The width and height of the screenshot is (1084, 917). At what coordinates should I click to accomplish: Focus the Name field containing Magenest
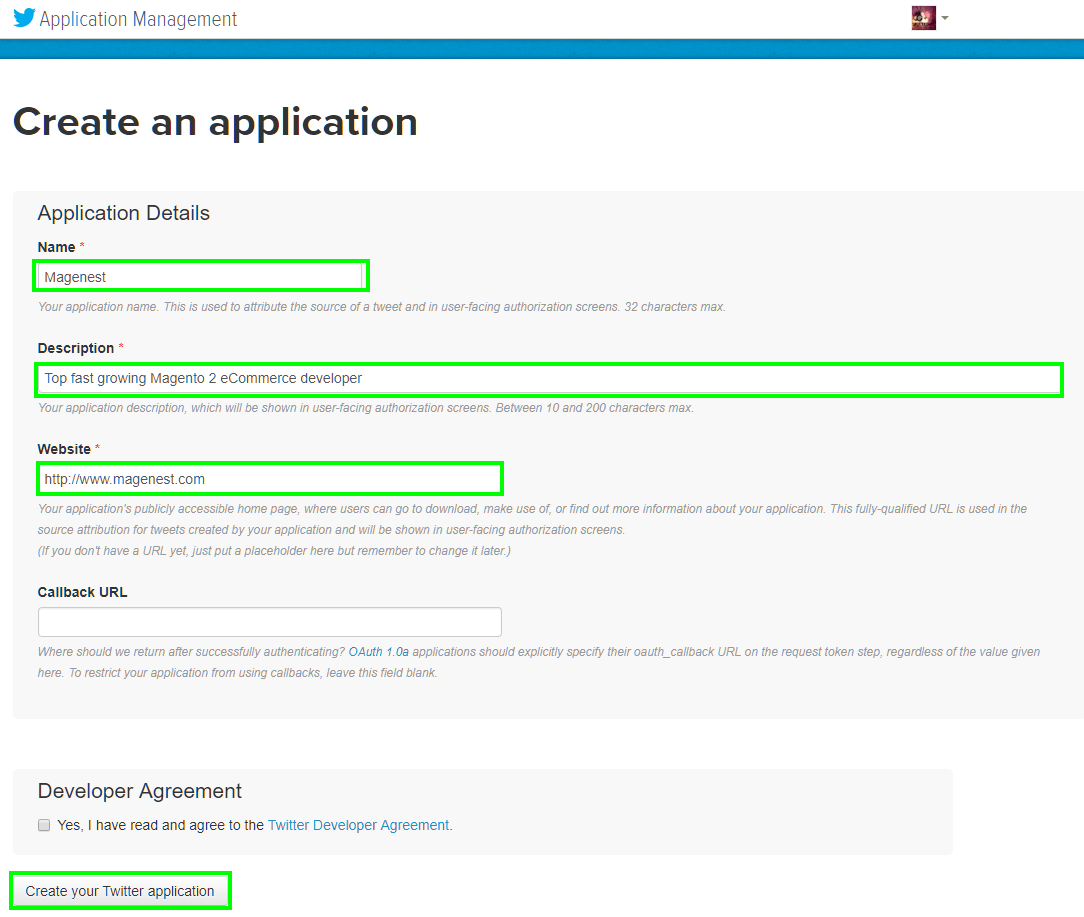pos(200,277)
